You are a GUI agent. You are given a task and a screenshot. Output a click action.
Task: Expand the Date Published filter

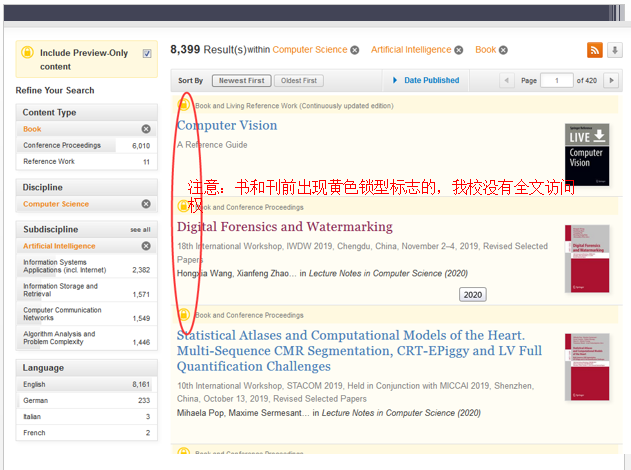pyautogui.click(x=426, y=80)
